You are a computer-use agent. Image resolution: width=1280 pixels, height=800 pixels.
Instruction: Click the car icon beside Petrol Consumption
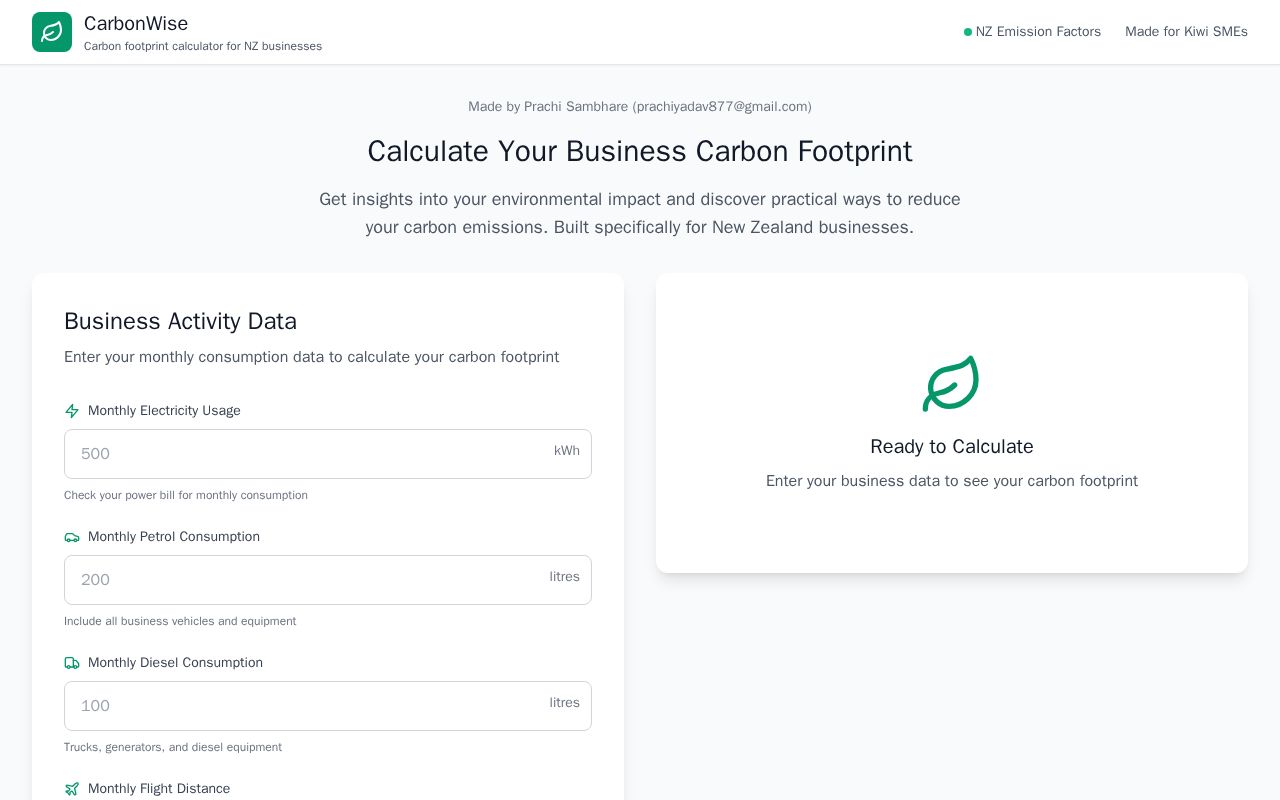coord(72,537)
